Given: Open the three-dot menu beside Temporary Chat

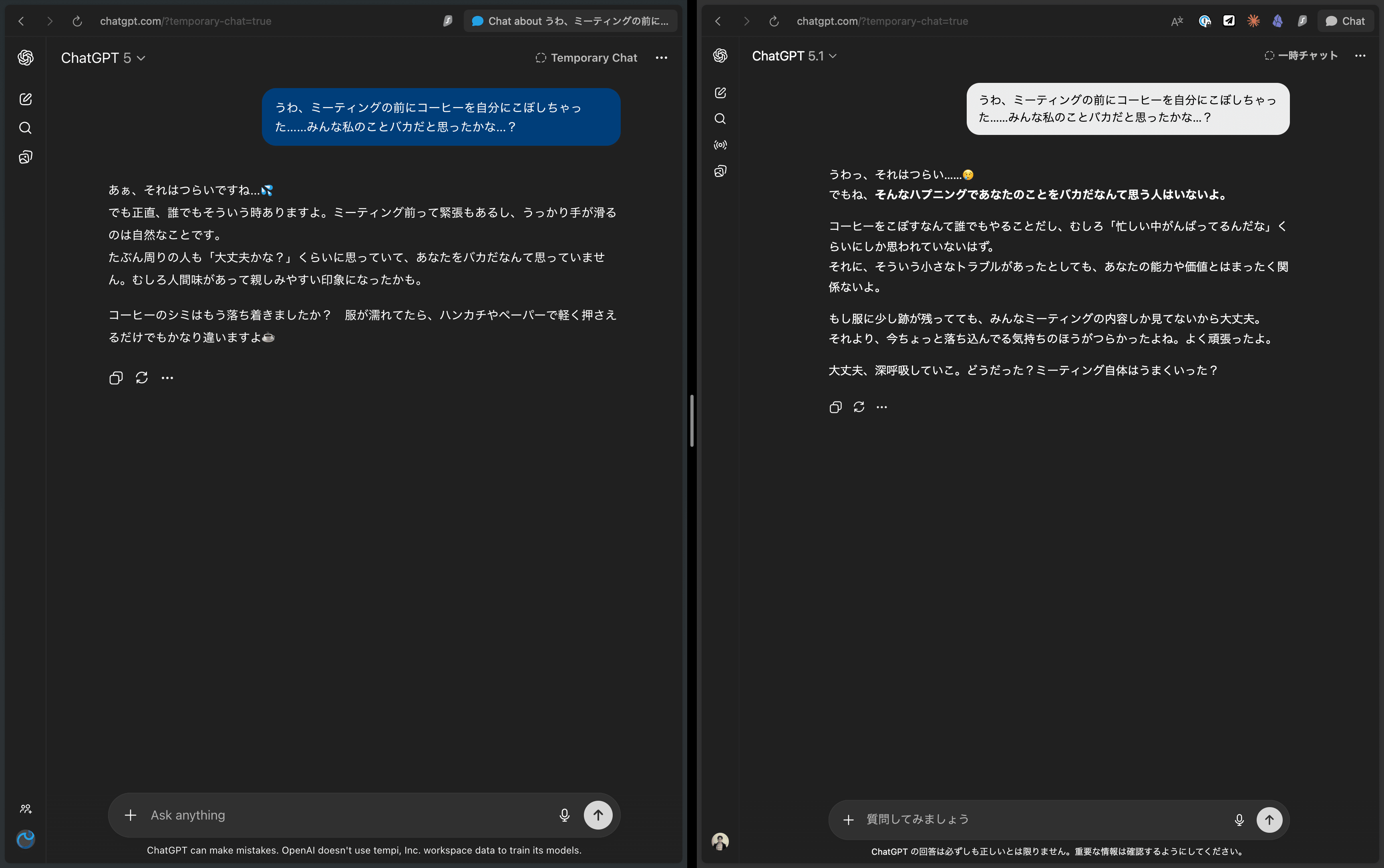Looking at the screenshot, I should click(x=661, y=58).
